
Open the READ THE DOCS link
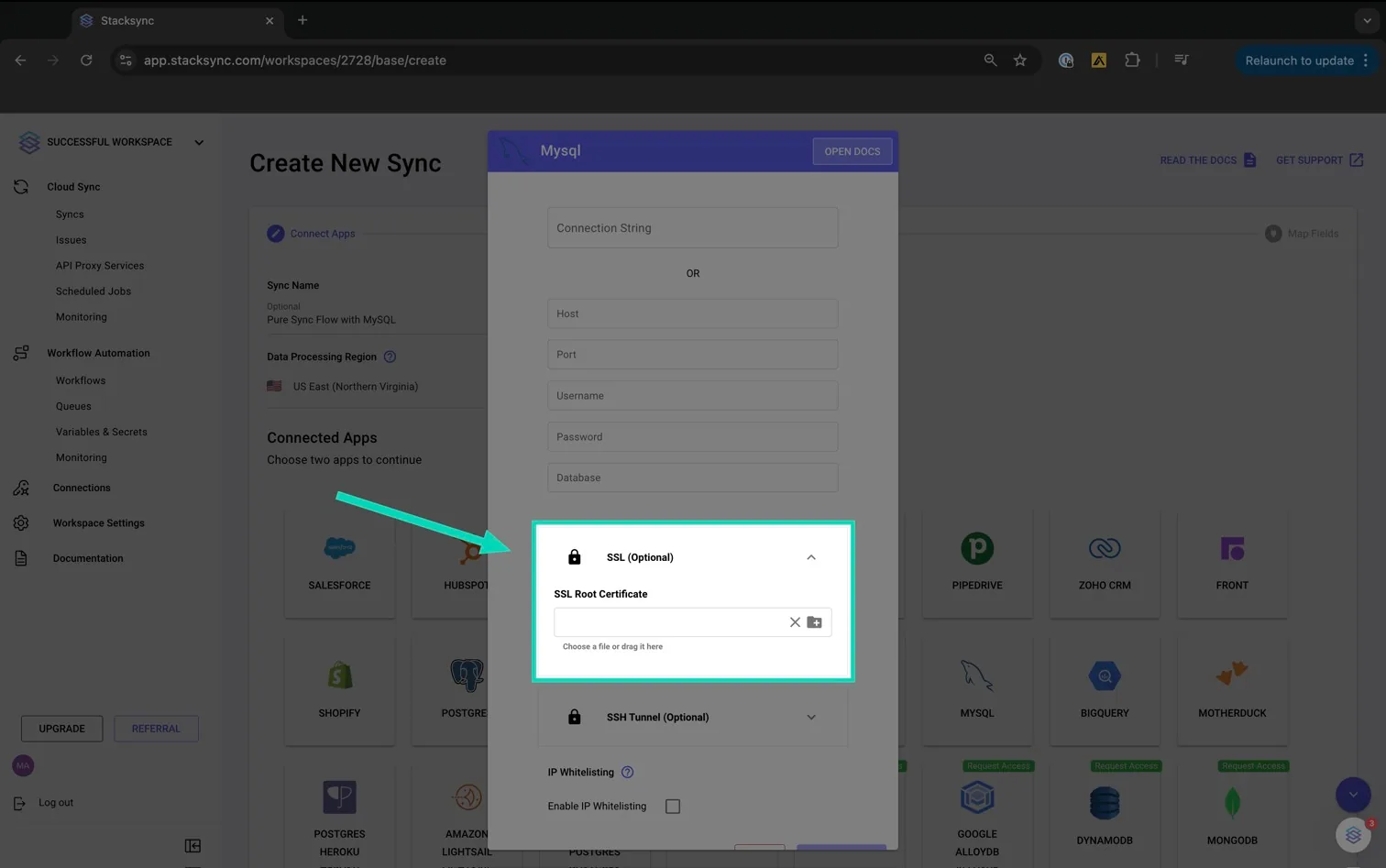click(x=1207, y=160)
